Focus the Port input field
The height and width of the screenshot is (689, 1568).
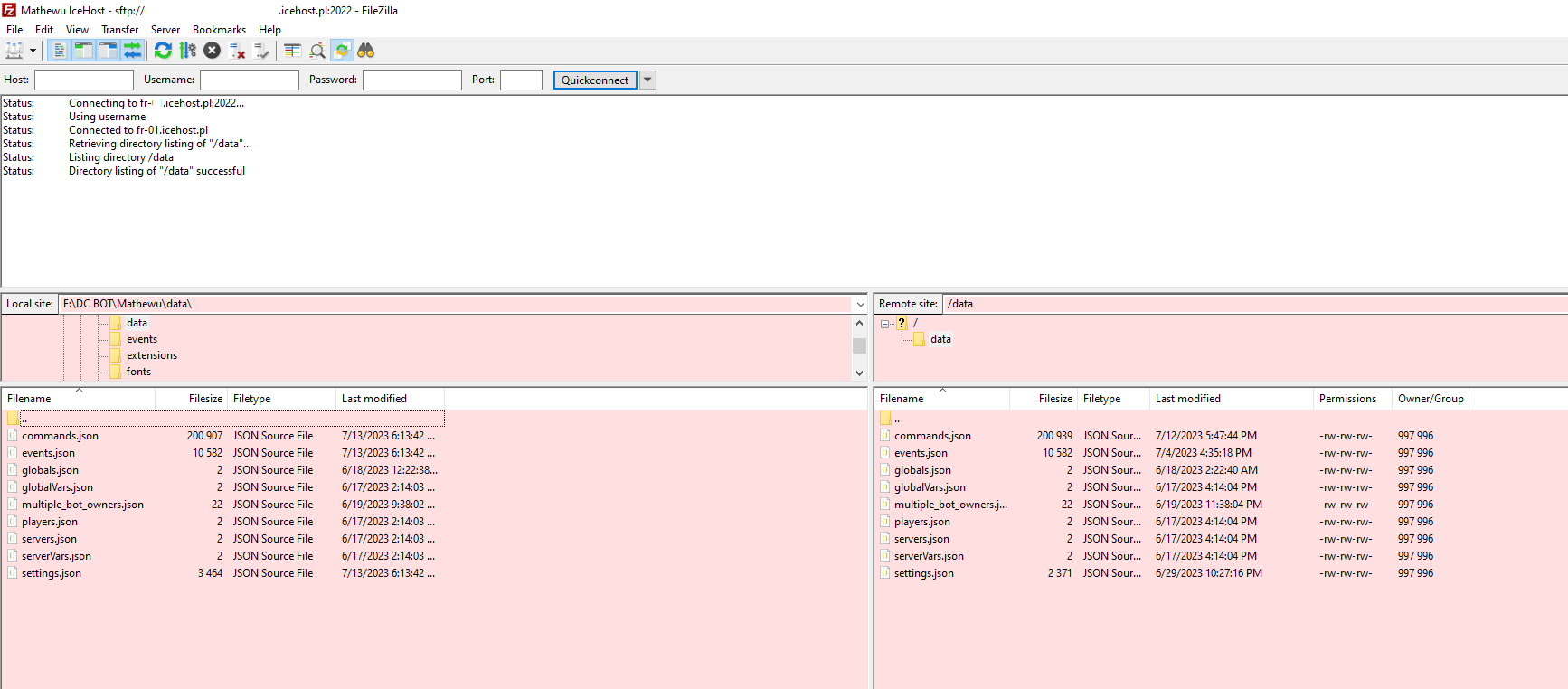pyautogui.click(x=522, y=80)
